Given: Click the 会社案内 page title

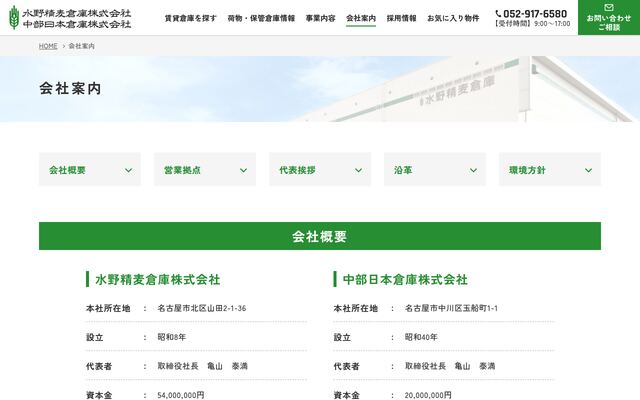Looking at the screenshot, I should (x=70, y=89).
